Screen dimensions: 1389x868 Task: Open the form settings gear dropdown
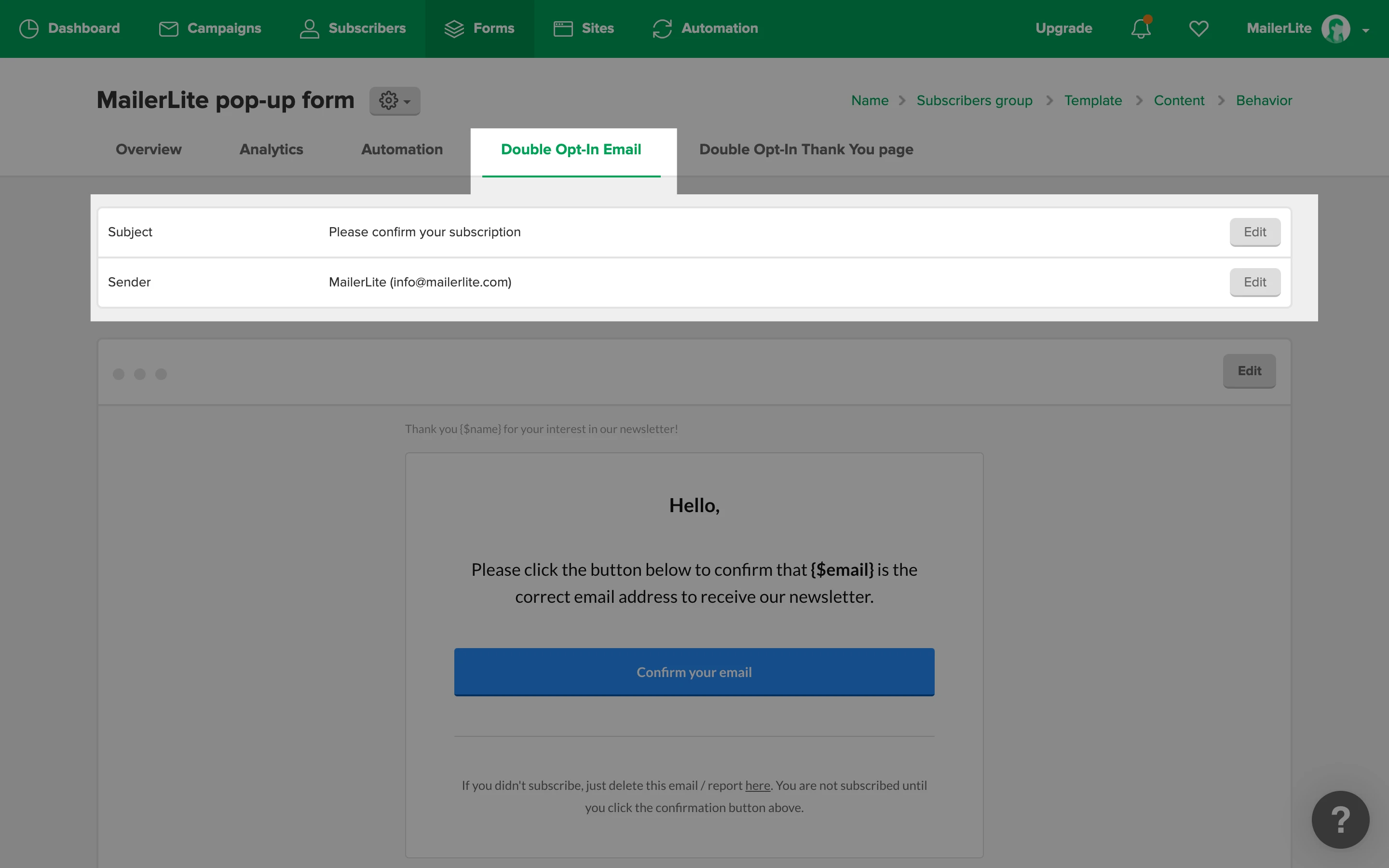395,101
